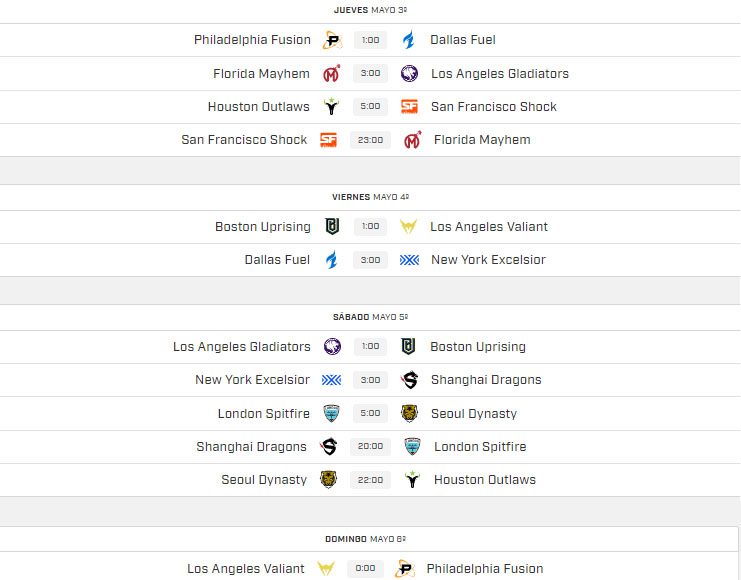The width and height of the screenshot is (741, 580).
Task: Select Dallas Fuel logo in Viernes 3:00 match
Action: point(332,260)
